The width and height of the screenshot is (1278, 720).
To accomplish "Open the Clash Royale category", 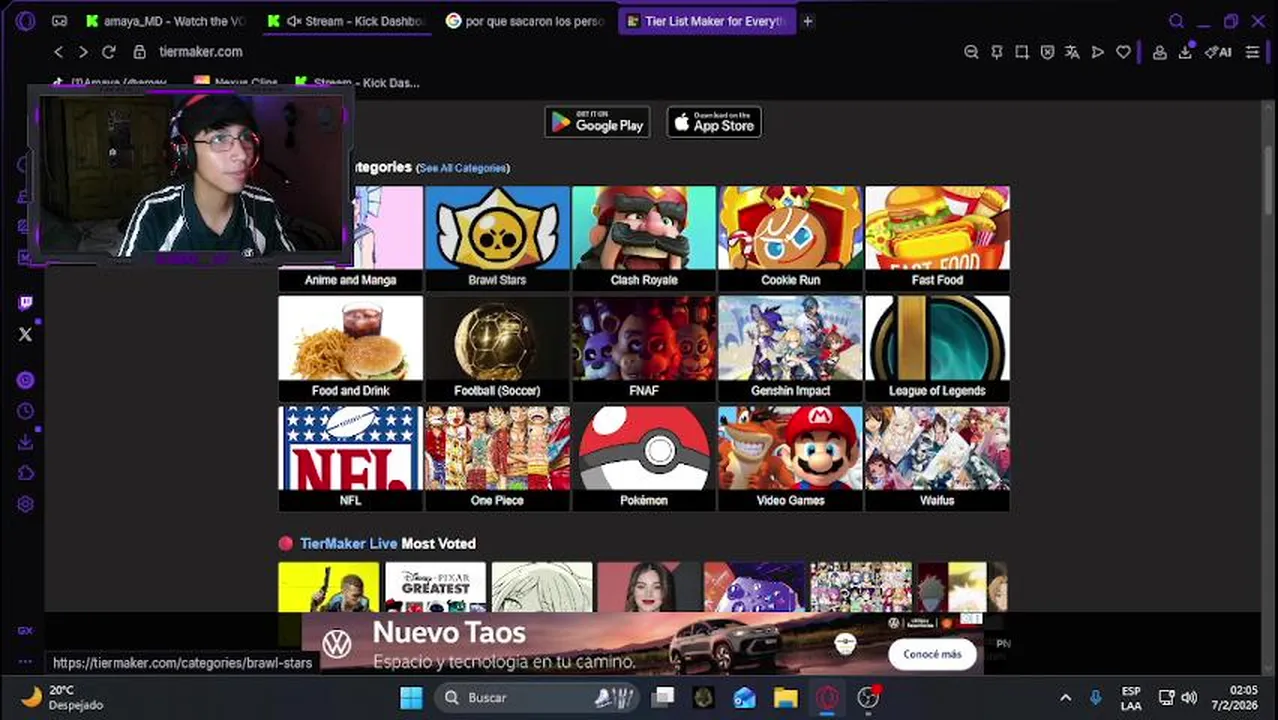I will [x=644, y=238].
